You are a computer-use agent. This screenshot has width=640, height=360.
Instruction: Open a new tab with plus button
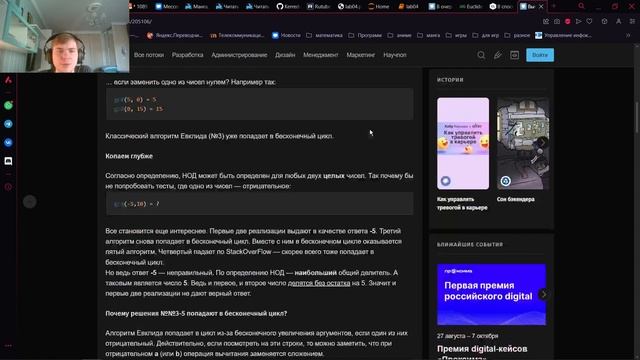point(554,6)
